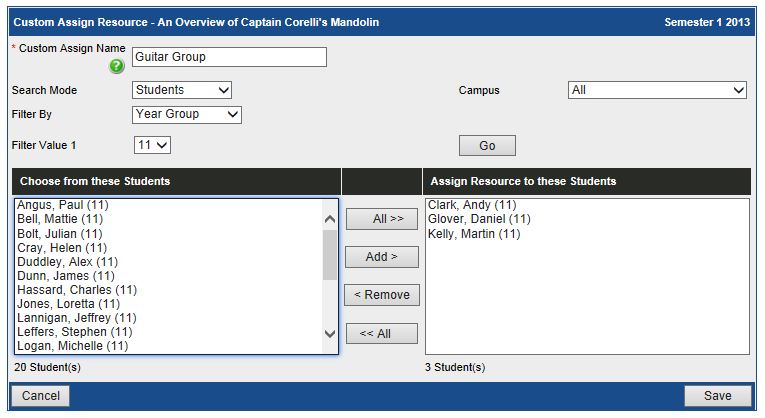Expand the Filter Value 1 dropdown
This screenshot has height=418, width=765.
[152, 145]
